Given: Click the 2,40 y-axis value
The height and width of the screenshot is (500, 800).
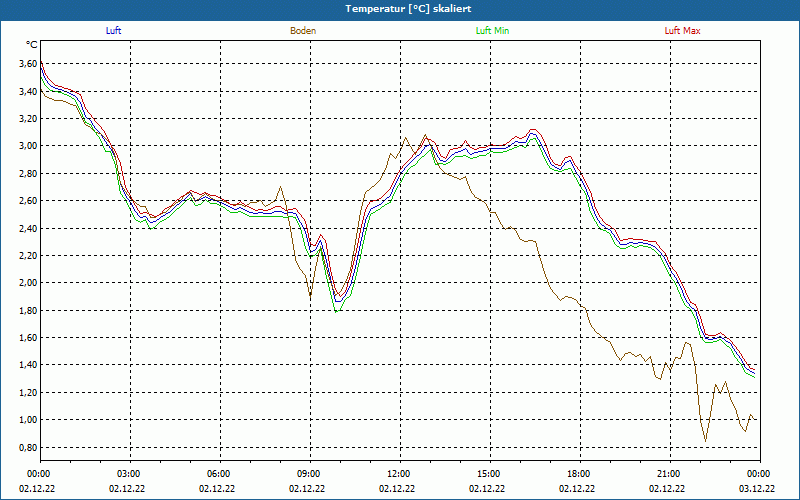Looking at the screenshot, I should [x=28, y=228].
